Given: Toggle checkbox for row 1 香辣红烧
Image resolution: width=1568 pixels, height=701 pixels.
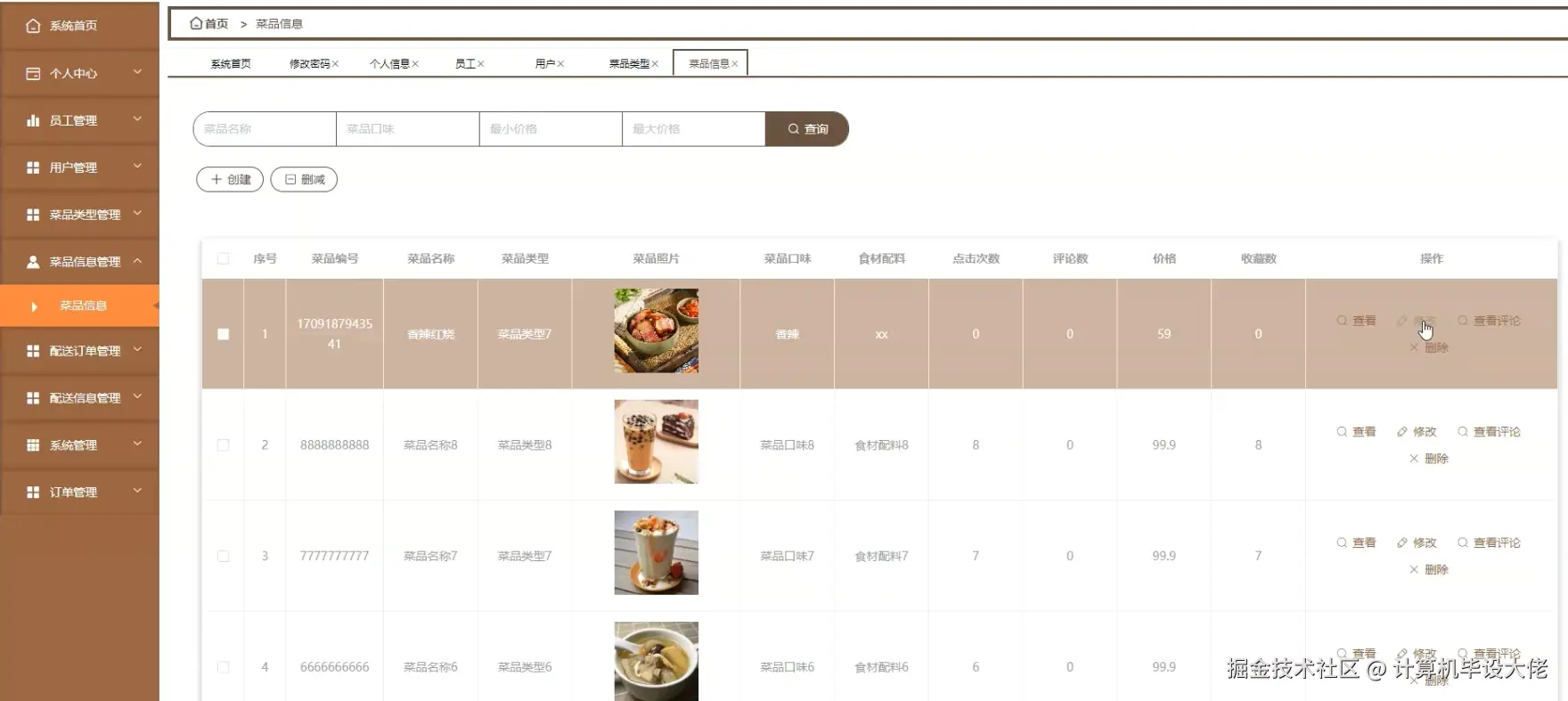Looking at the screenshot, I should click(x=223, y=334).
